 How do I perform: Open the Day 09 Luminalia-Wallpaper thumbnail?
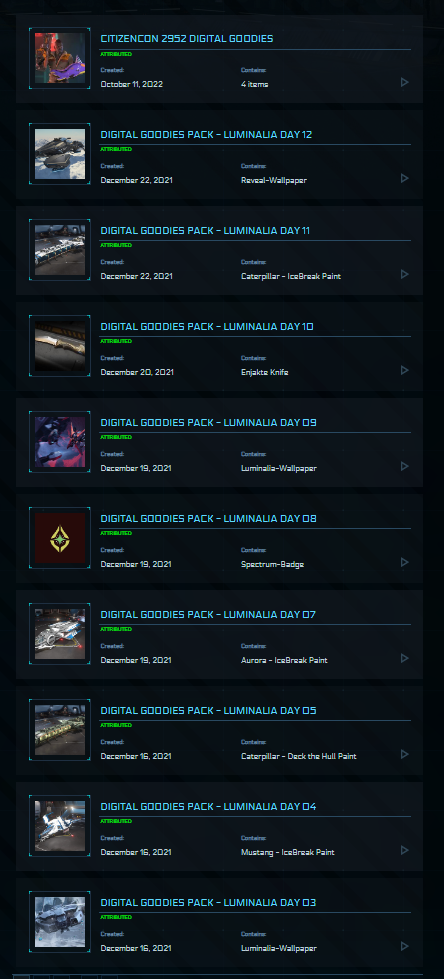click(x=60, y=442)
